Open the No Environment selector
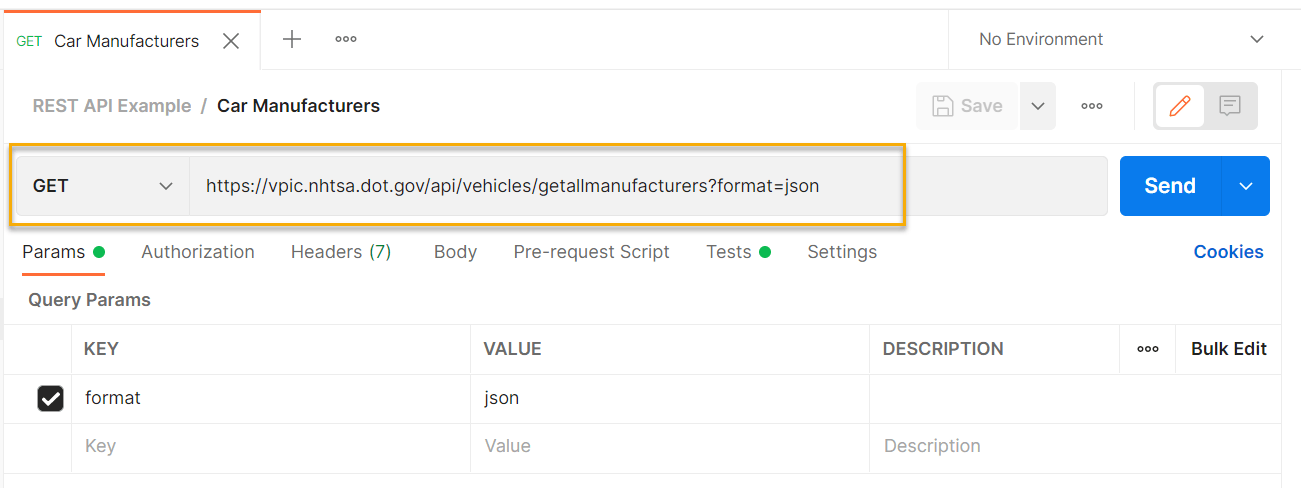The width and height of the screenshot is (1301, 488). [x=1120, y=40]
